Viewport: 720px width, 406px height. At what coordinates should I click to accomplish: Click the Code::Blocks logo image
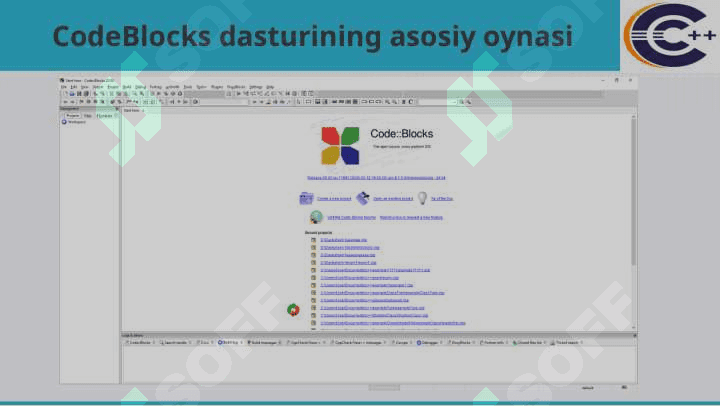click(340, 146)
